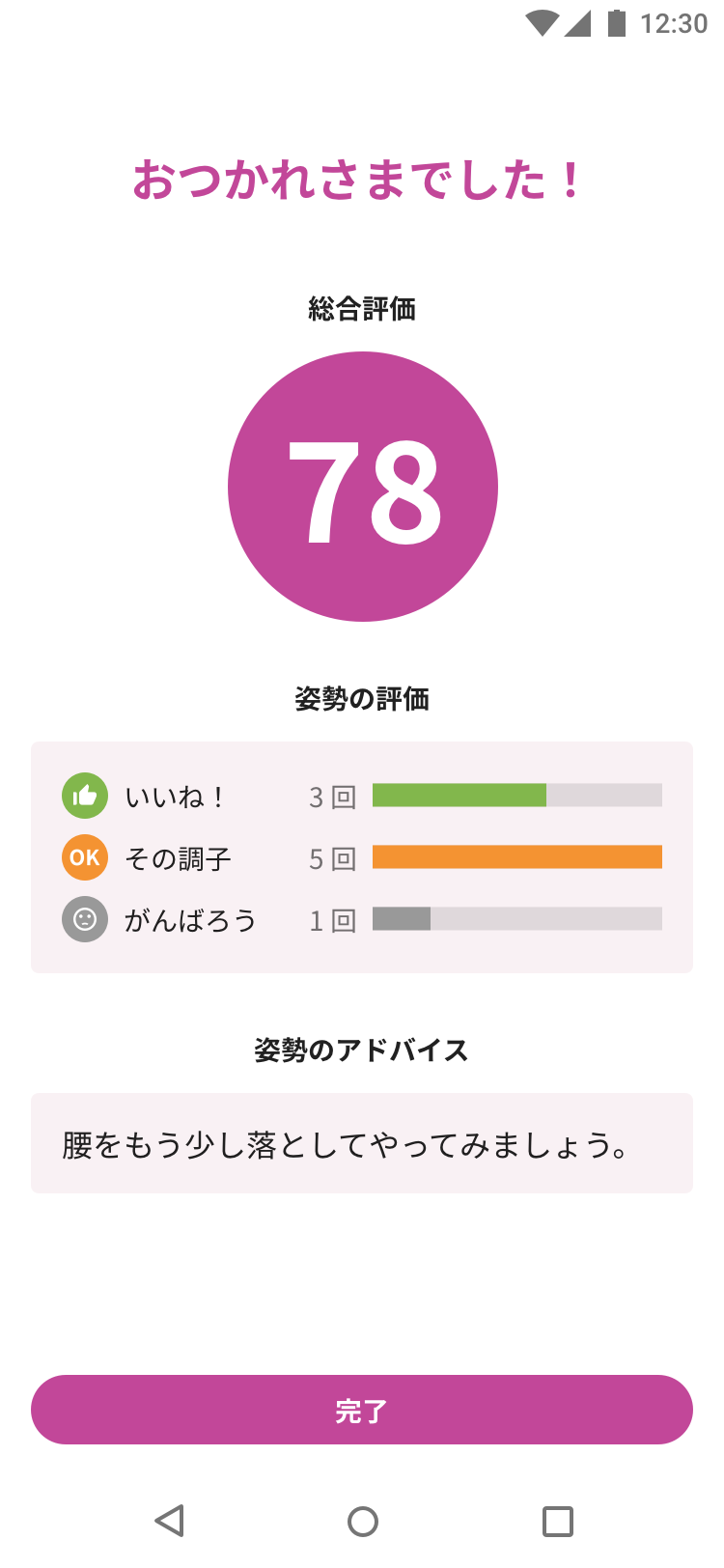This screenshot has width=724, height=1568.
Task: Click the gray がんばろう progress bar
Action: pyautogui.click(x=516, y=919)
